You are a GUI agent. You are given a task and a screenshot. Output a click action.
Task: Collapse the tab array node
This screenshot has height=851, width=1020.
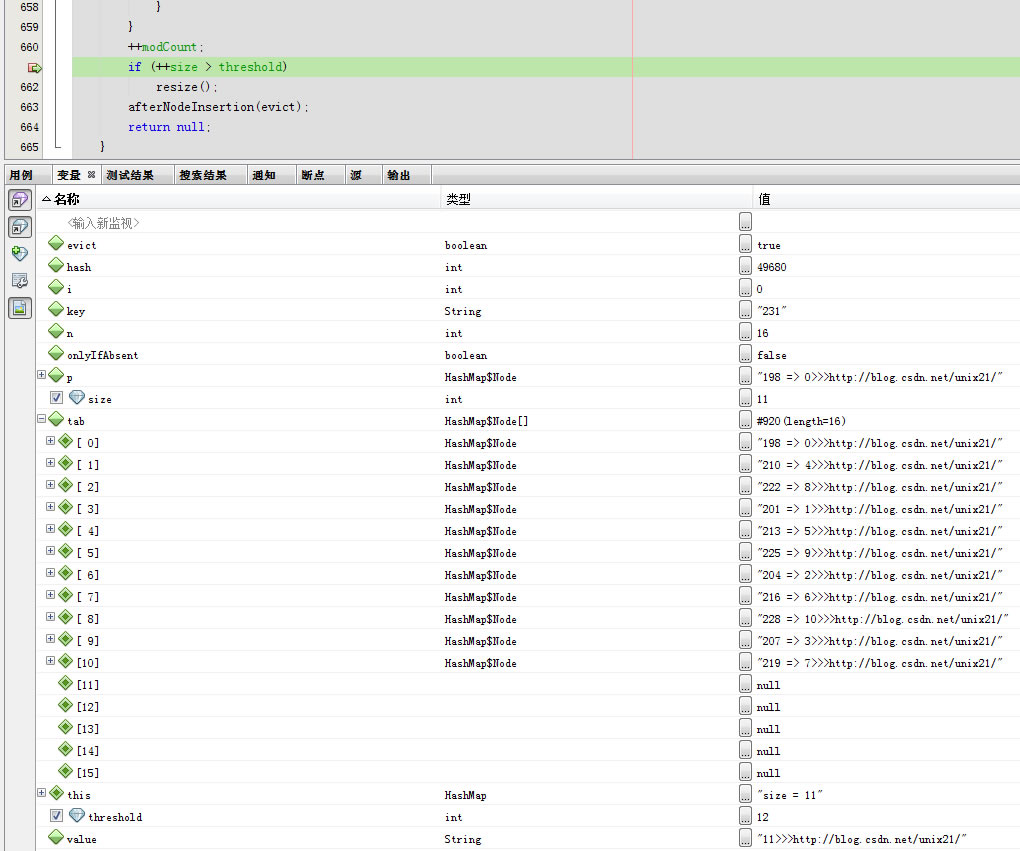42,419
